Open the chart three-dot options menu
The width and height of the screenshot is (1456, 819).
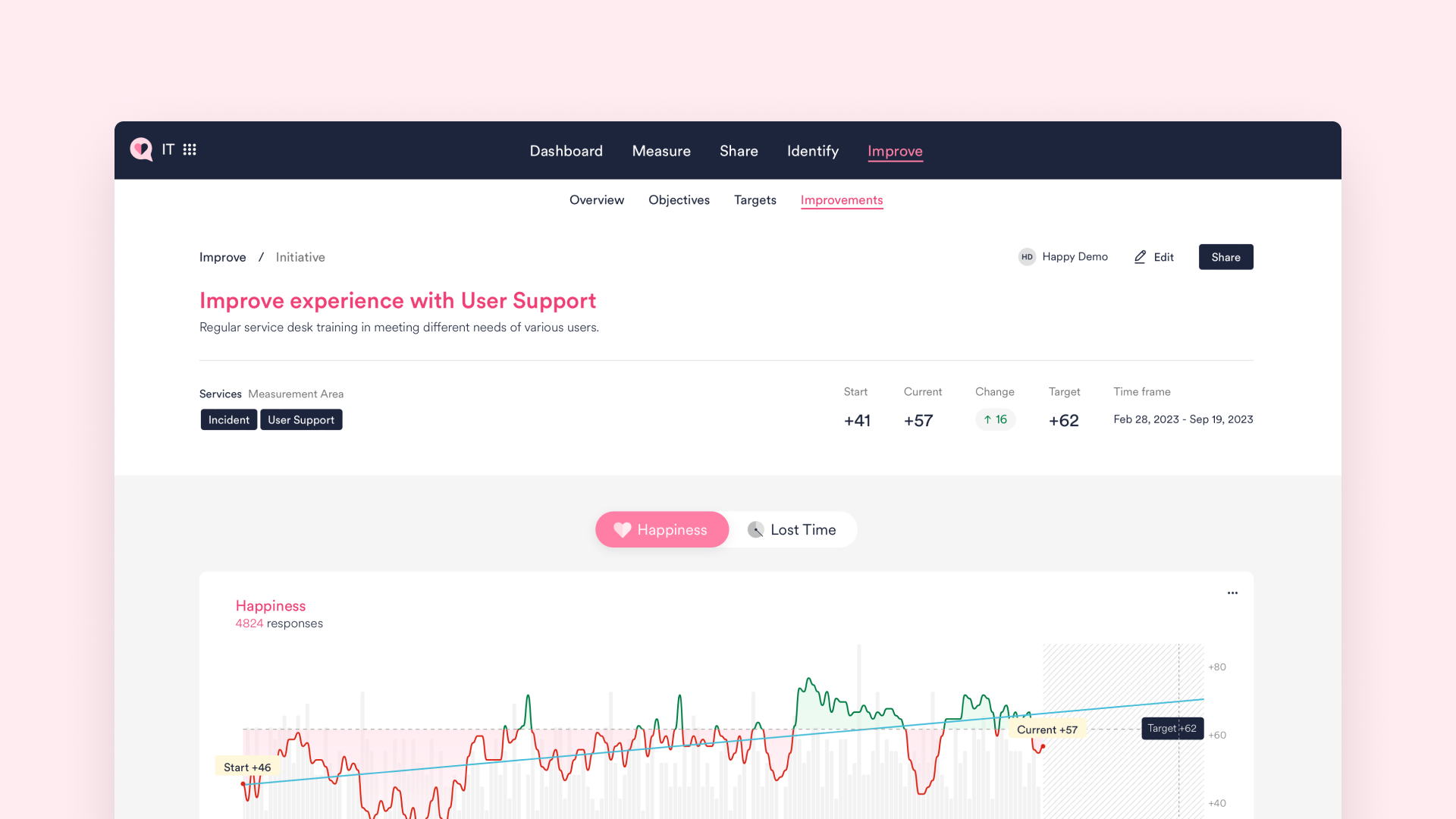click(1232, 593)
